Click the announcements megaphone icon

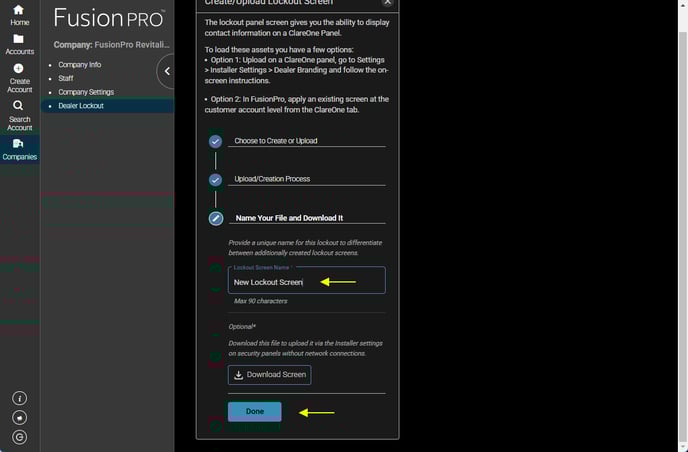(x=19, y=418)
